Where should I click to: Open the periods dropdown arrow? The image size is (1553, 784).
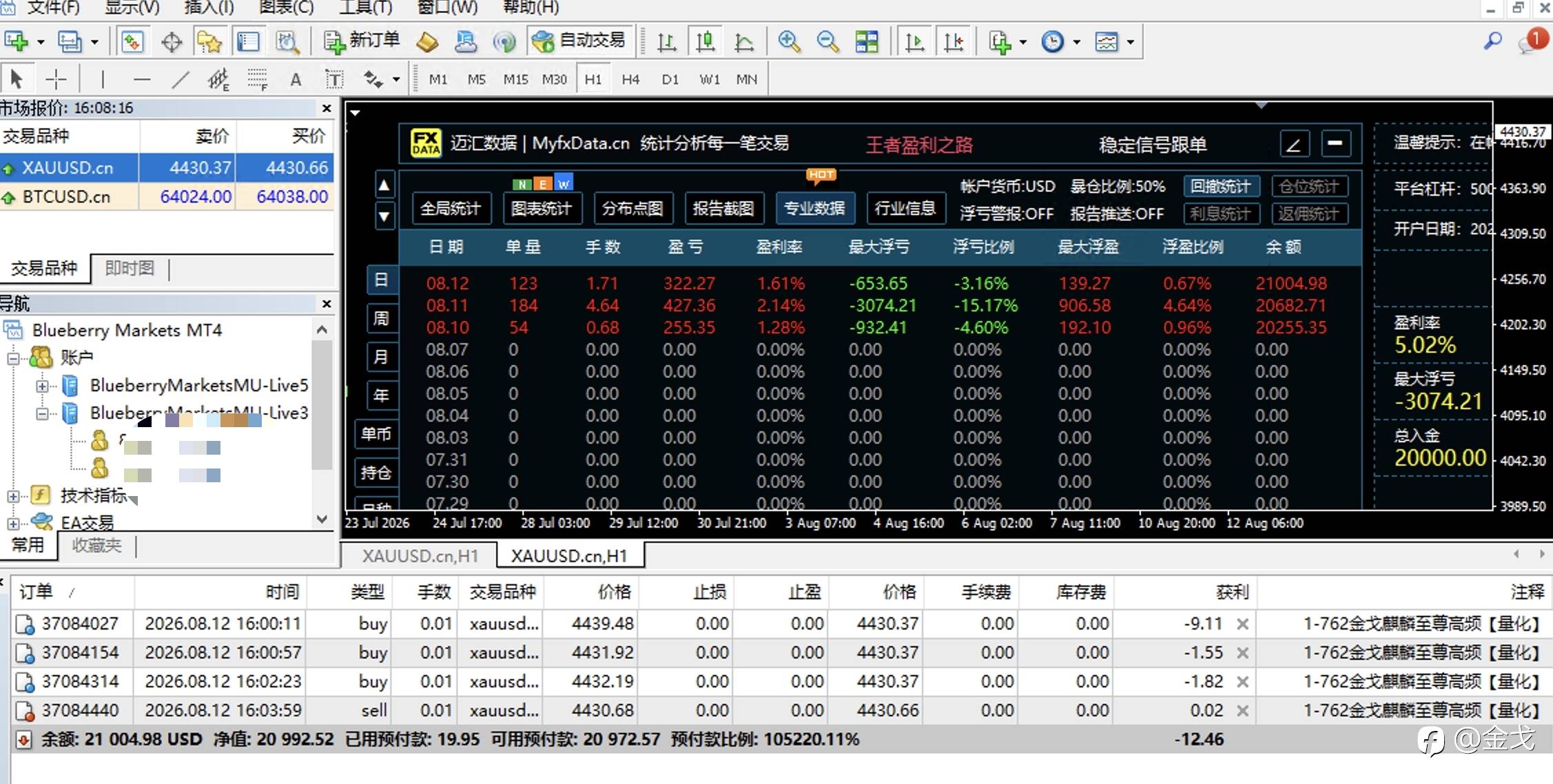point(1076,42)
